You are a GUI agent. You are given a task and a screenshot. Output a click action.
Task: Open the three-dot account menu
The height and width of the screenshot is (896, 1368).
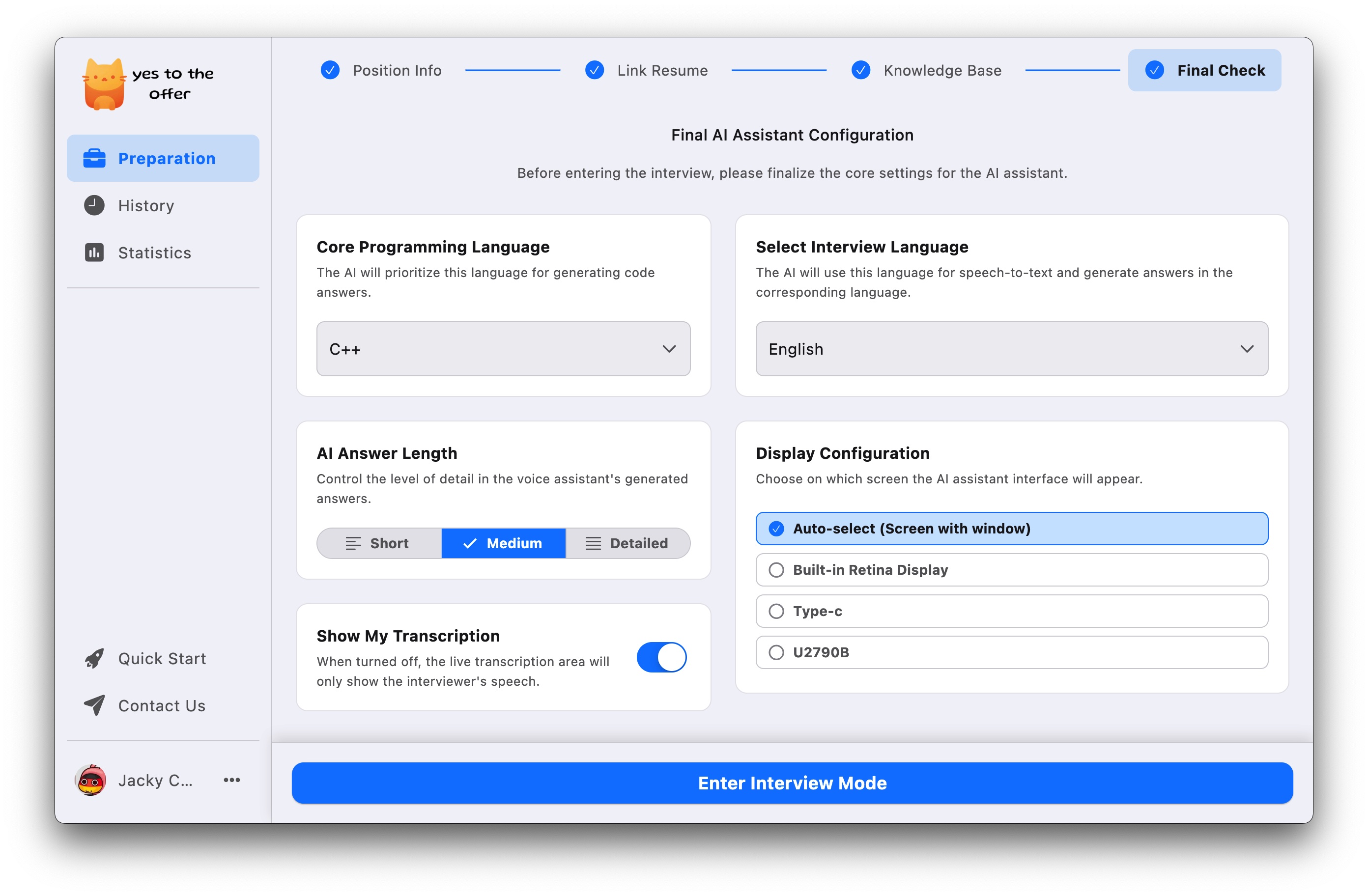231,781
